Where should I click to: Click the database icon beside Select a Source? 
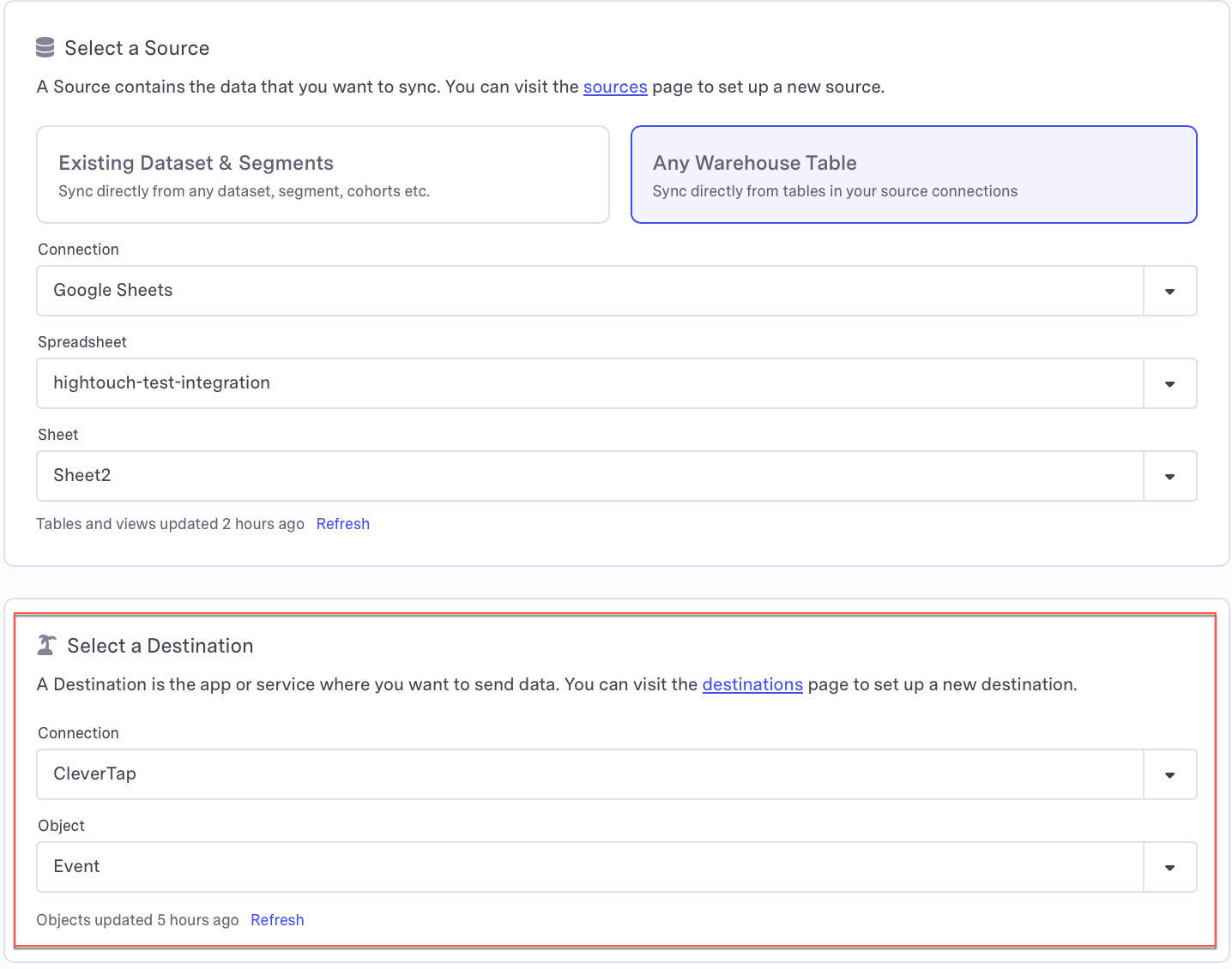45,47
